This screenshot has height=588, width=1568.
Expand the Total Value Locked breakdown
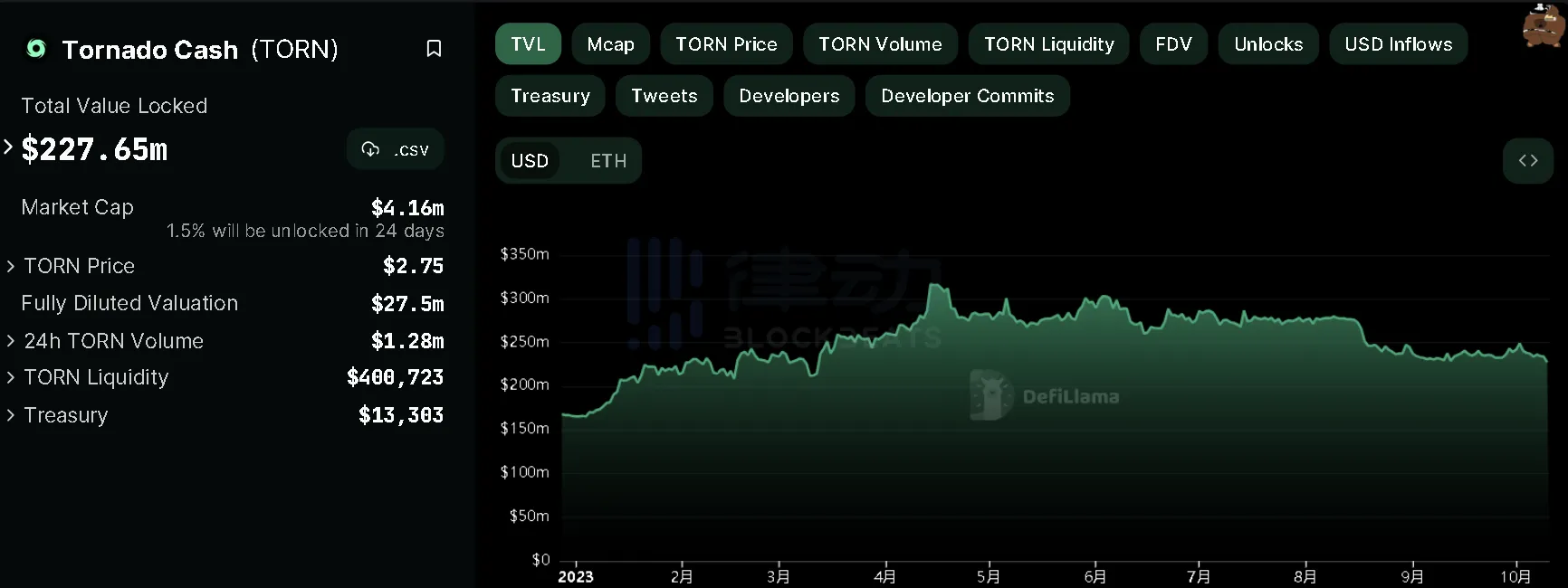[x=9, y=147]
